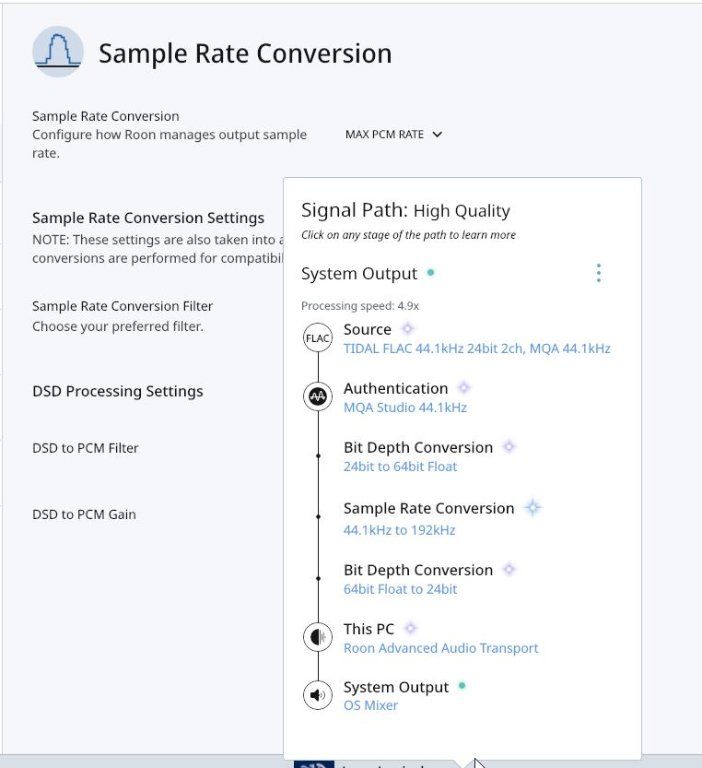Viewport: 702px width, 768px height.
Task: Click the sparkle icon beside Sample Rate Conversion
Action: point(533,508)
